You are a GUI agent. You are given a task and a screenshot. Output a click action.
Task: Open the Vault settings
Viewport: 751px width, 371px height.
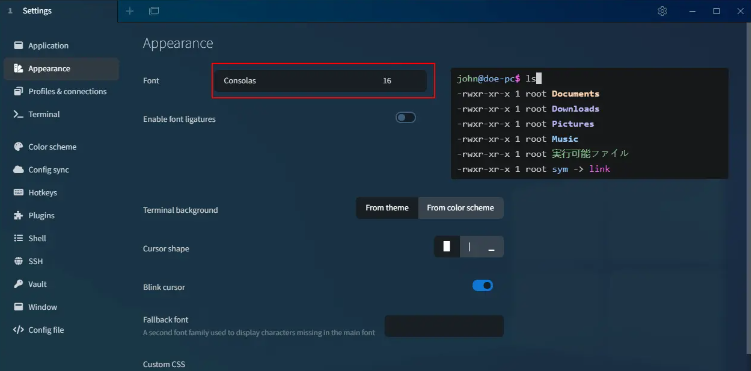point(61,284)
